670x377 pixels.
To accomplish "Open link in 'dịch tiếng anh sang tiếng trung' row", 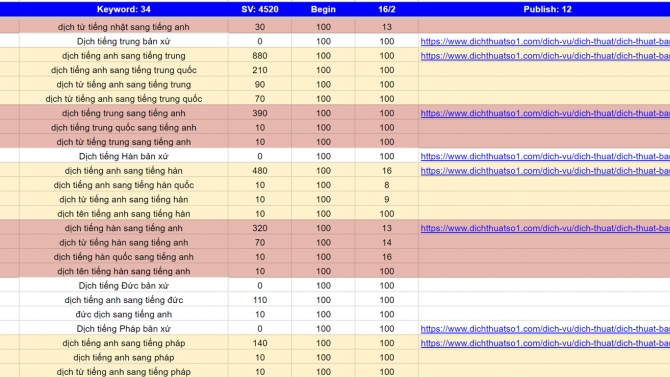I will point(545,56).
